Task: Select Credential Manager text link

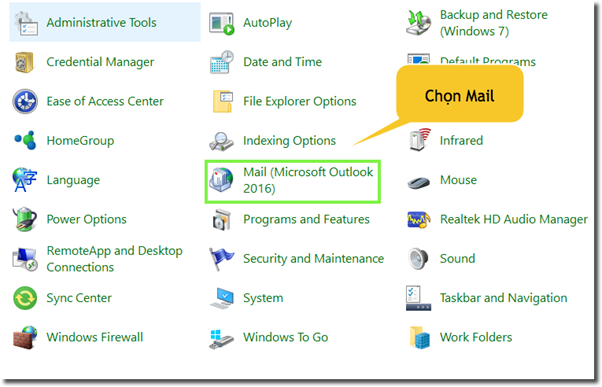Action: pos(100,62)
